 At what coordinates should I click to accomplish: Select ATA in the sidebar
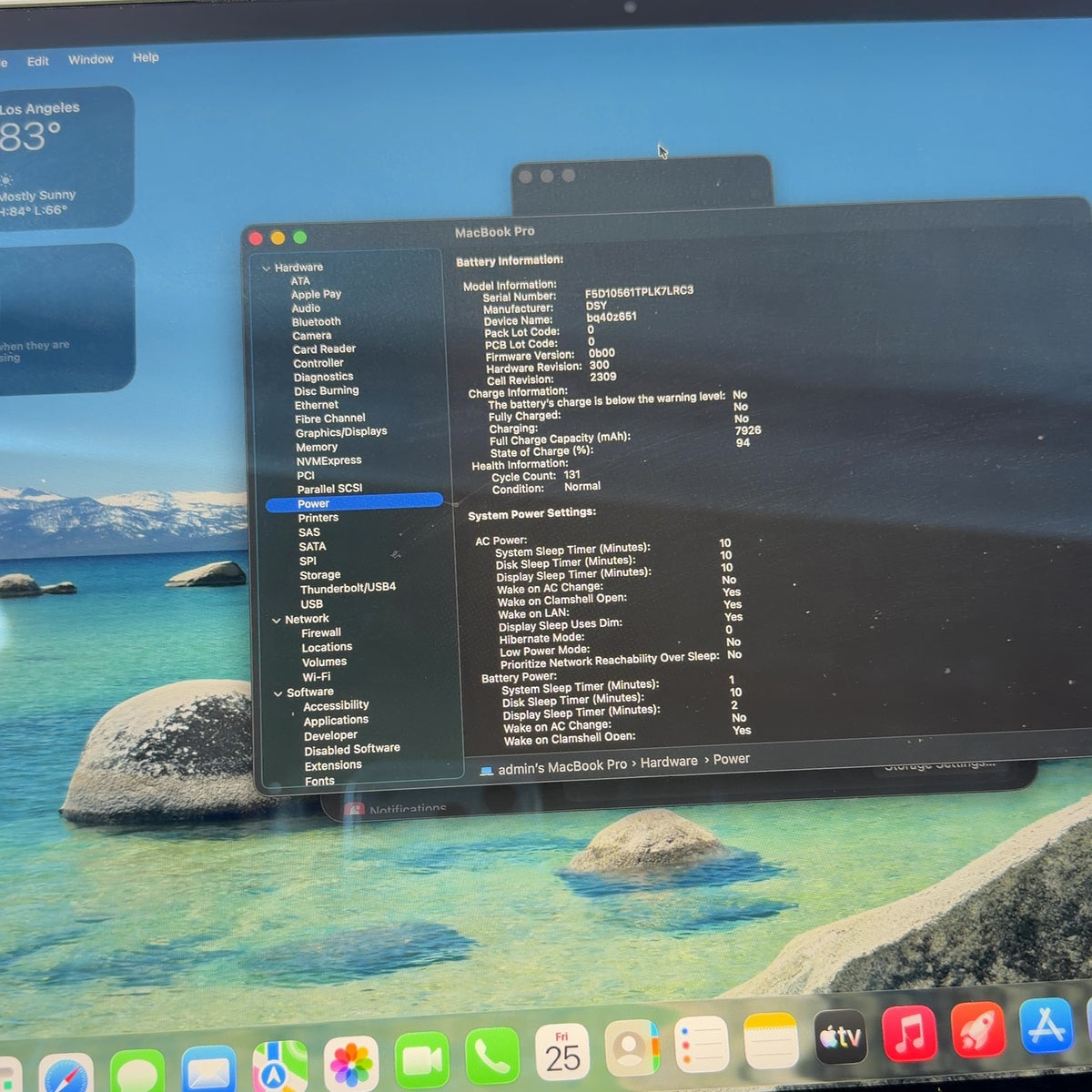pyautogui.click(x=300, y=281)
